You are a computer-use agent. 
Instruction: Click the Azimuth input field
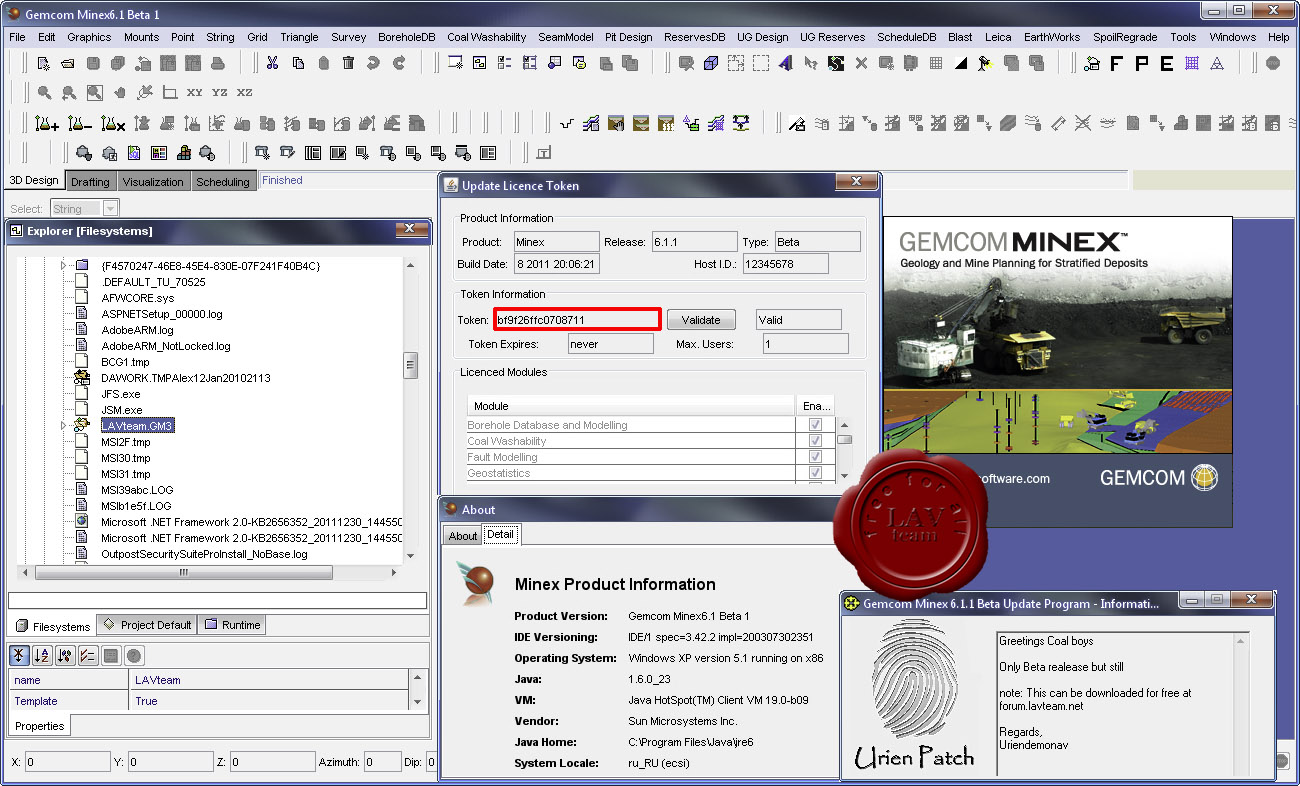pyautogui.click(x=383, y=762)
